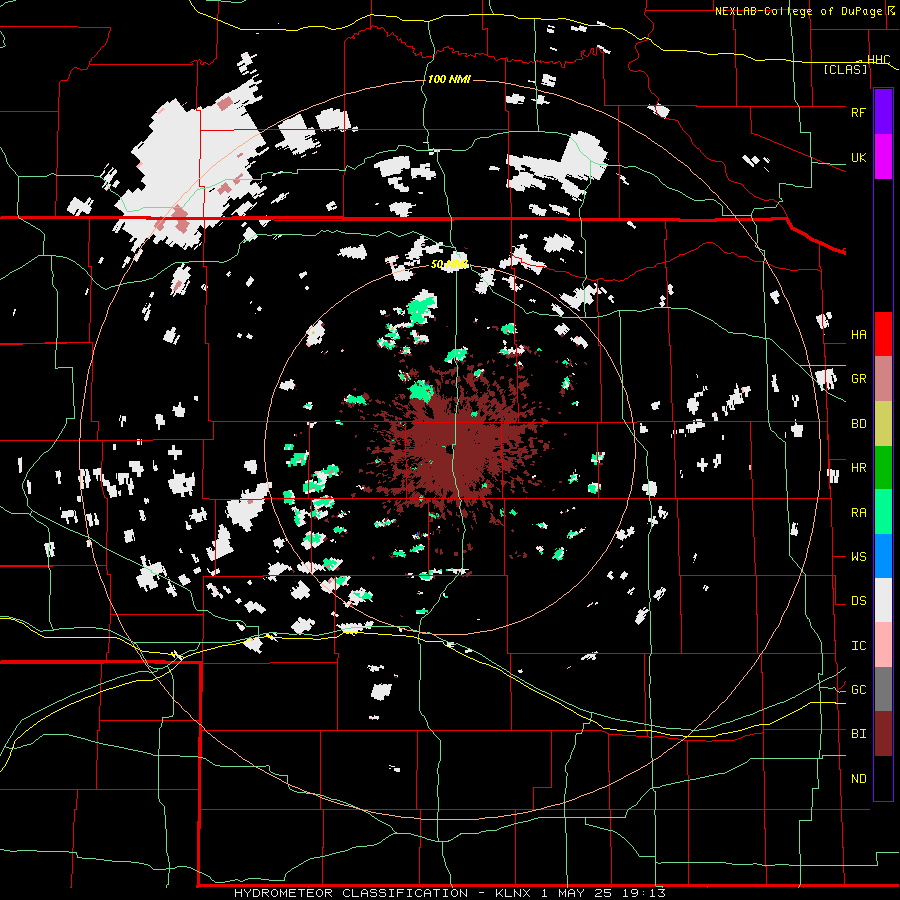900x900 pixels.
Task: Select the BD yellow legend swatch
Action: (883, 423)
